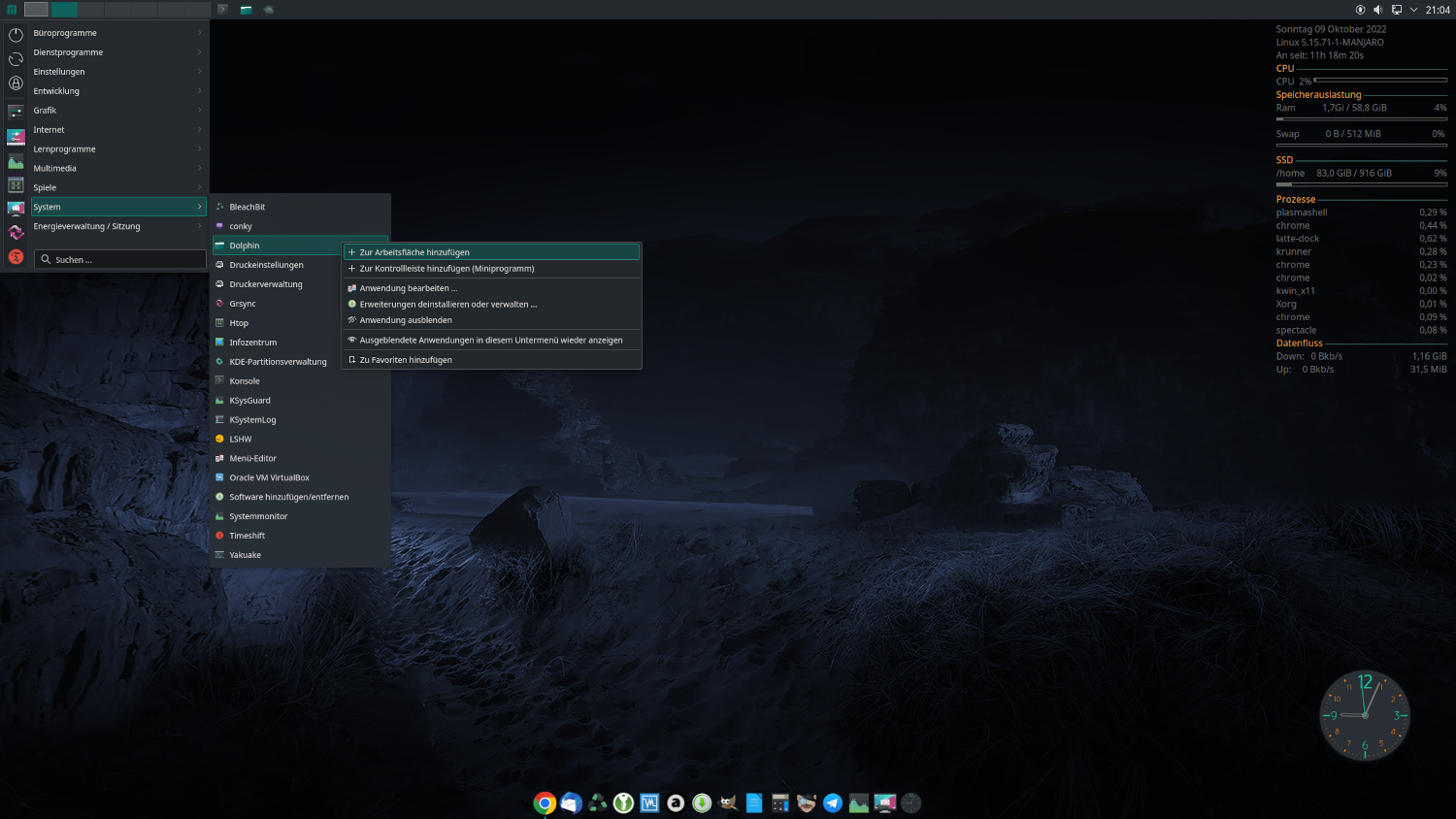Screen dimensions: 1456x819
Task: Open the volume control in the system tray
Action: (1378, 10)
